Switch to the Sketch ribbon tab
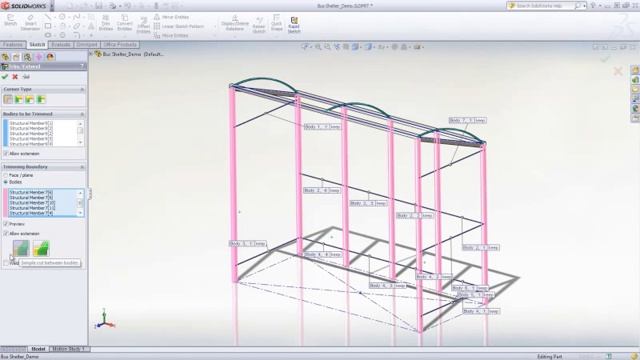Screen dimensions: 640x360 tap(37, 44)
